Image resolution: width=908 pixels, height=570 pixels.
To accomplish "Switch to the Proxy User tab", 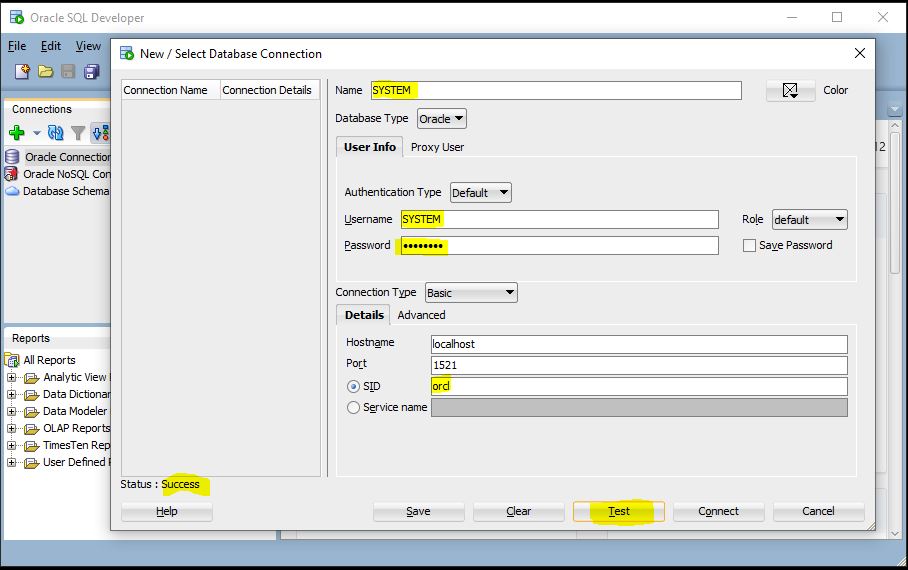I will point(437,147).
